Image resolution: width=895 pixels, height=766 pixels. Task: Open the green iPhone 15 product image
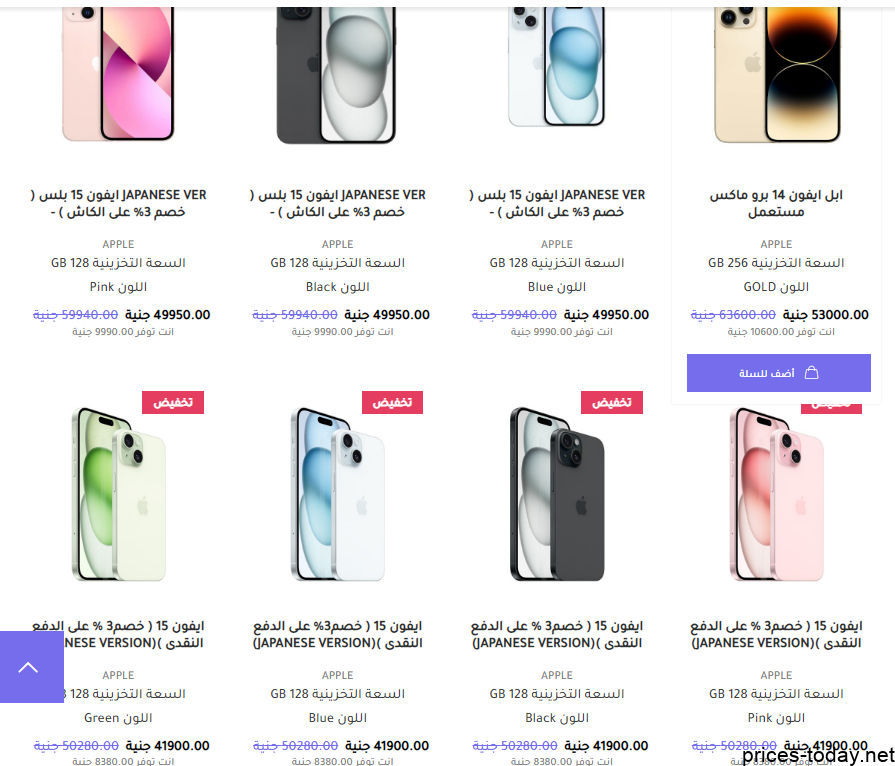coord(119,494)
